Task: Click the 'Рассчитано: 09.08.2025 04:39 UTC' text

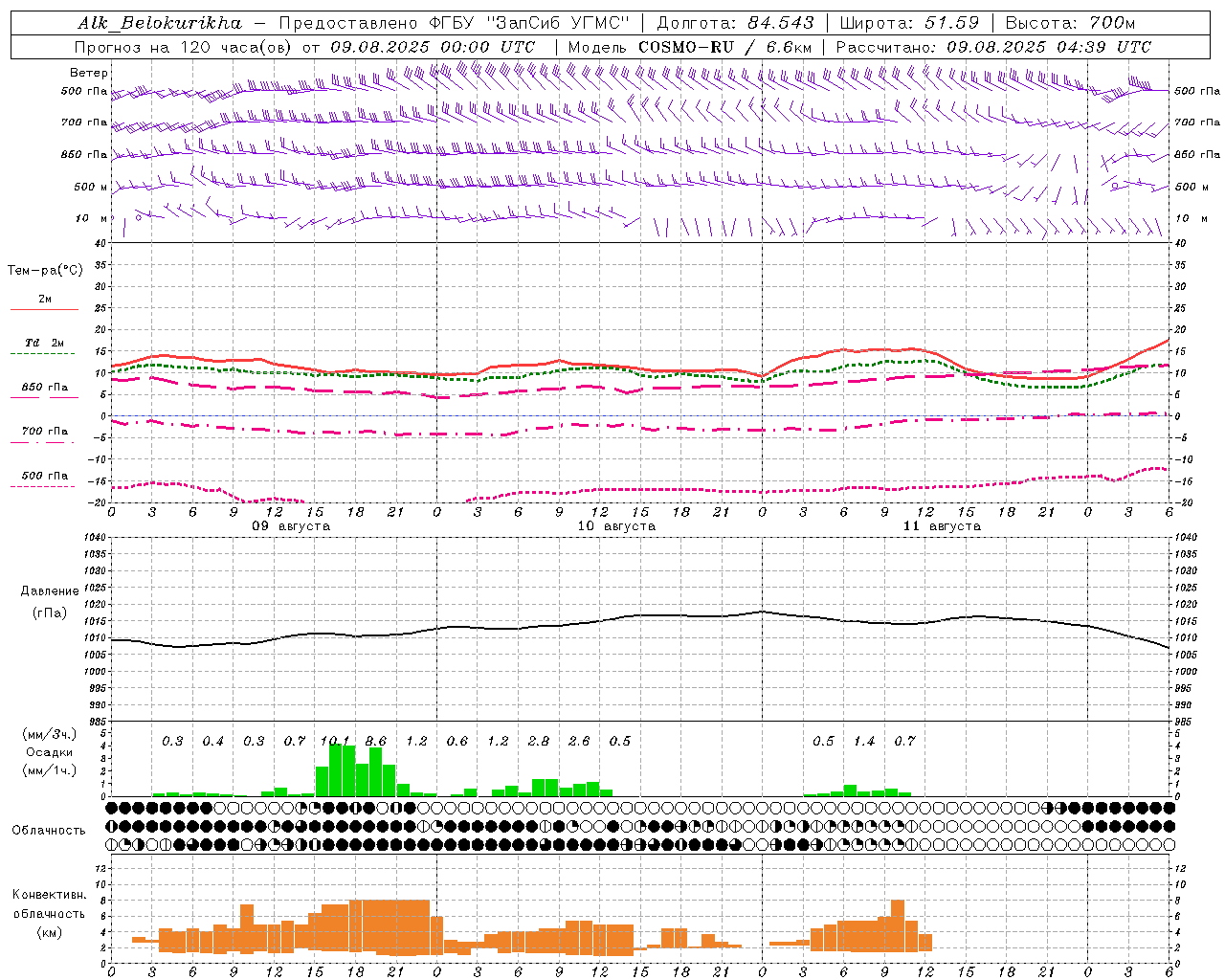Action: [x=993, y=47]
